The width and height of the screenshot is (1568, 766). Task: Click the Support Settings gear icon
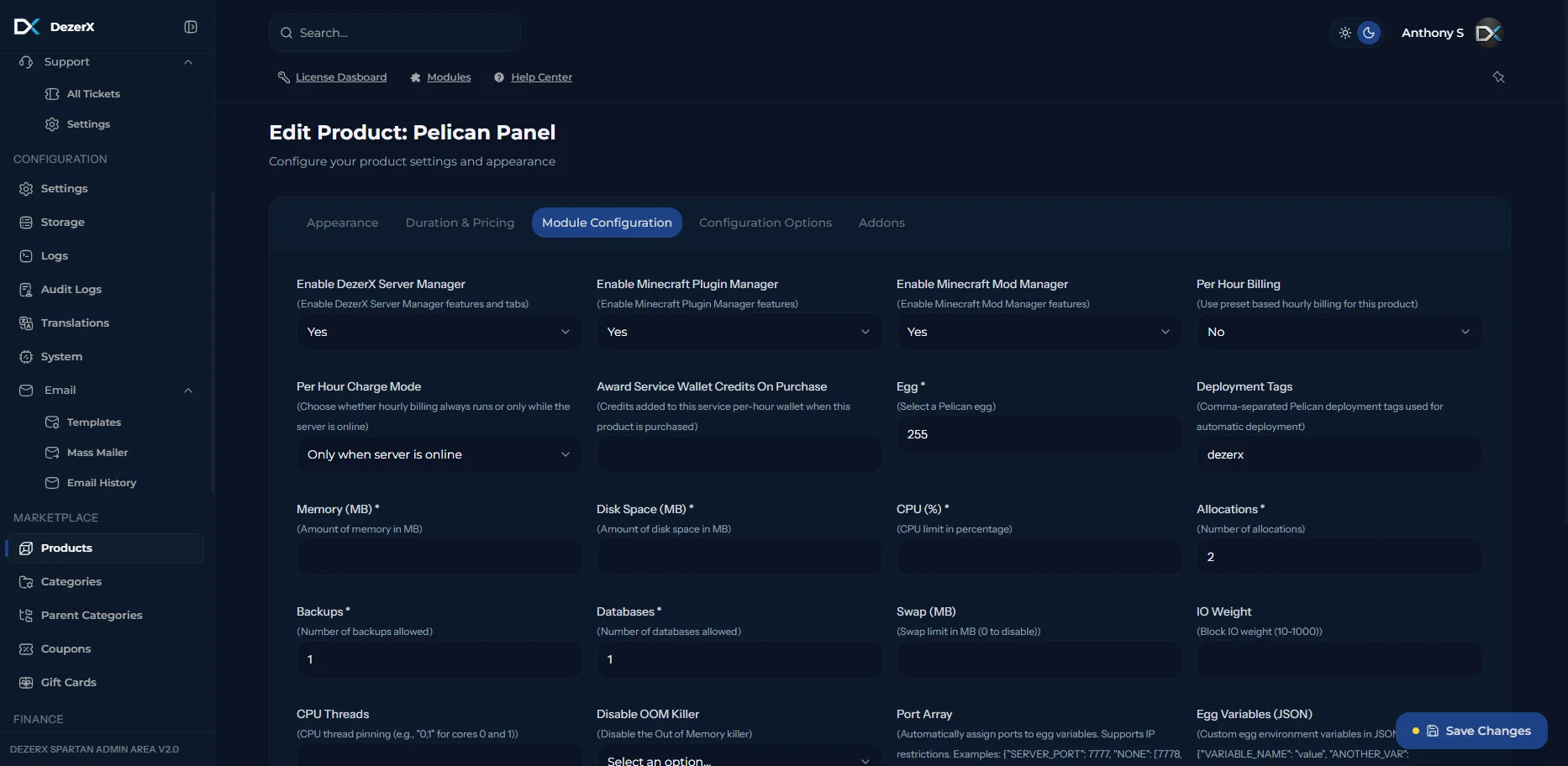coord(52,124)
